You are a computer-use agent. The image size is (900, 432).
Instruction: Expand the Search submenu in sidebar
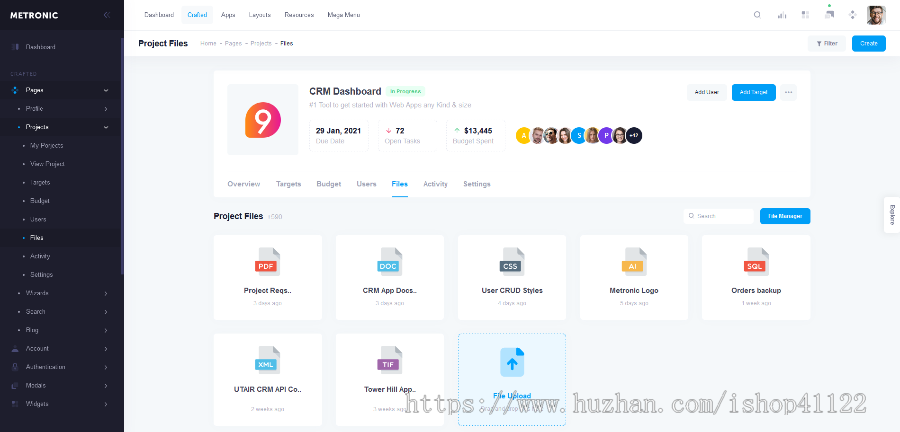(106, 312)
